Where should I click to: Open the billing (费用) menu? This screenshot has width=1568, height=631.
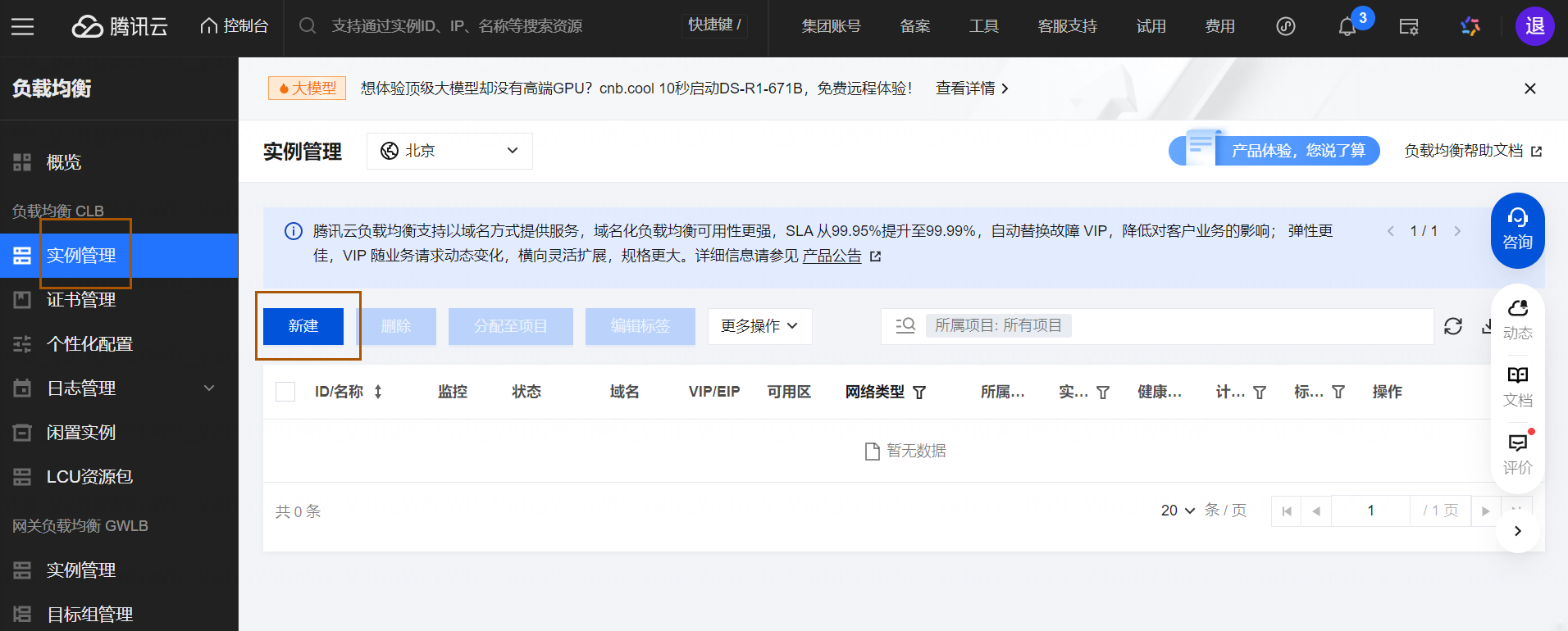tap(1219, 26)
